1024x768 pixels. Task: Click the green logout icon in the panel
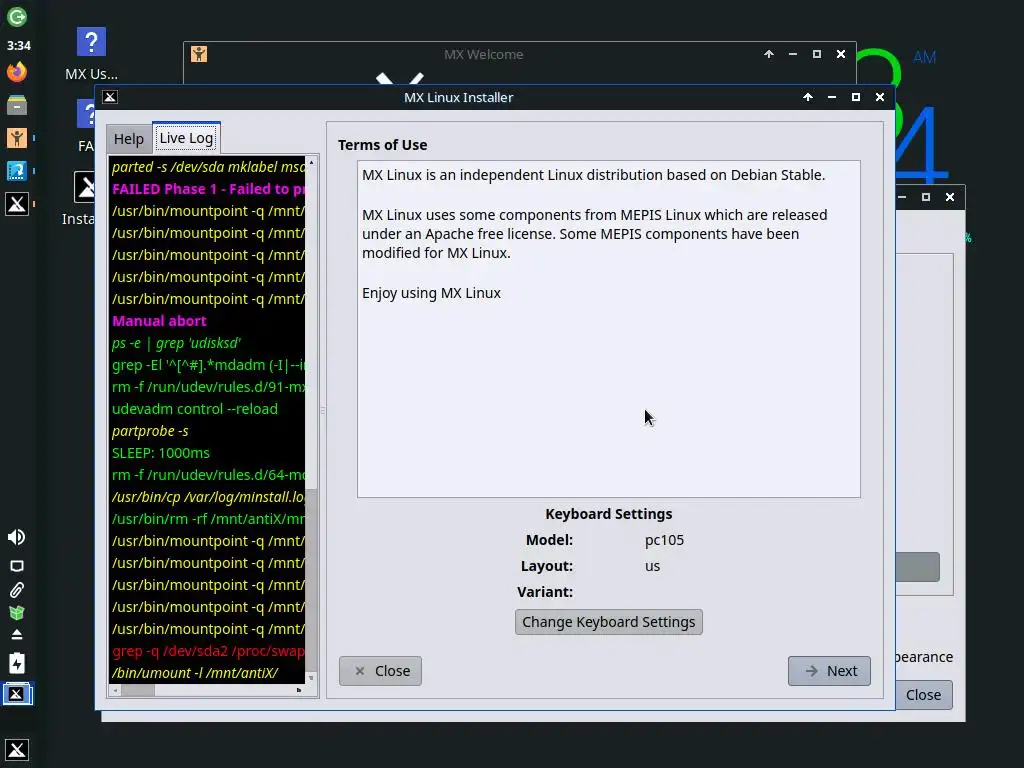coord(17,16)
